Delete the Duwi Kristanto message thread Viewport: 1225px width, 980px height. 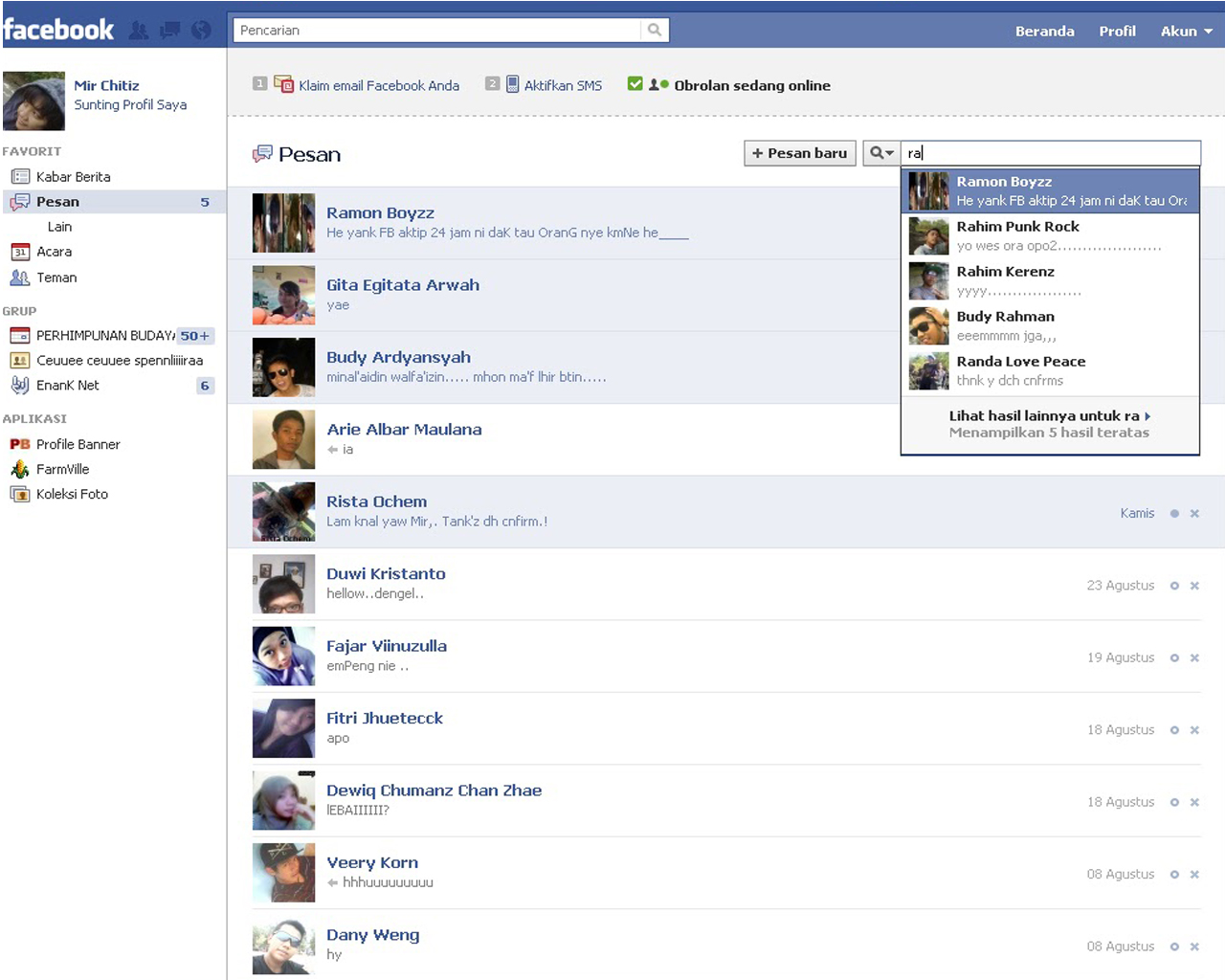coord(1194,586)
